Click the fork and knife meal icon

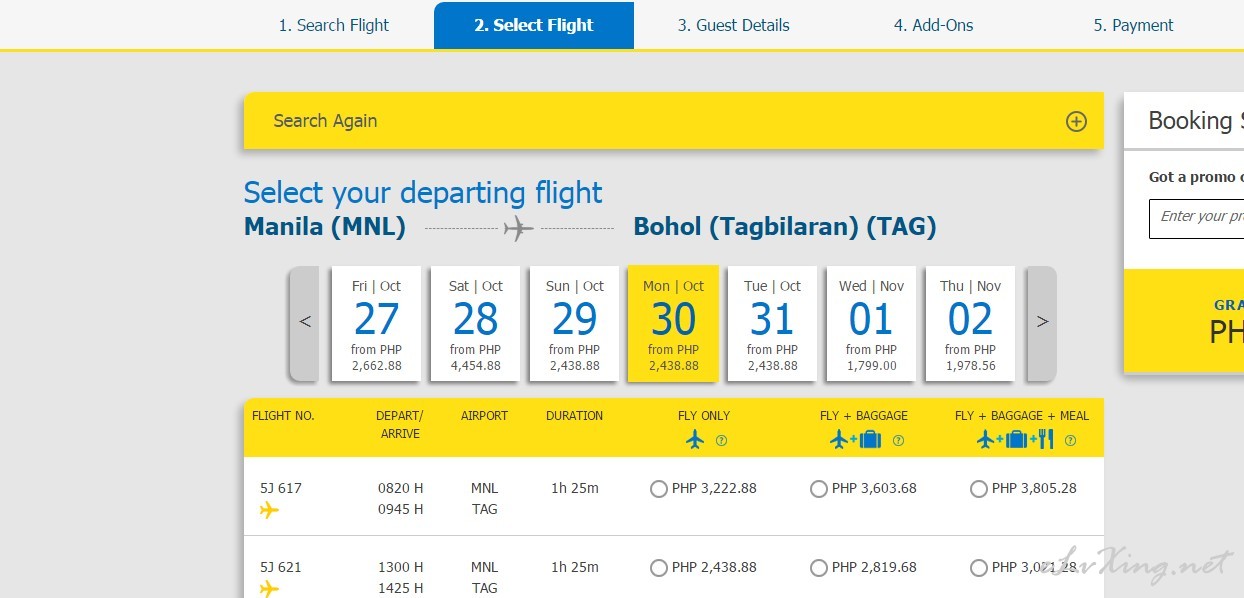coord(1046,439)
